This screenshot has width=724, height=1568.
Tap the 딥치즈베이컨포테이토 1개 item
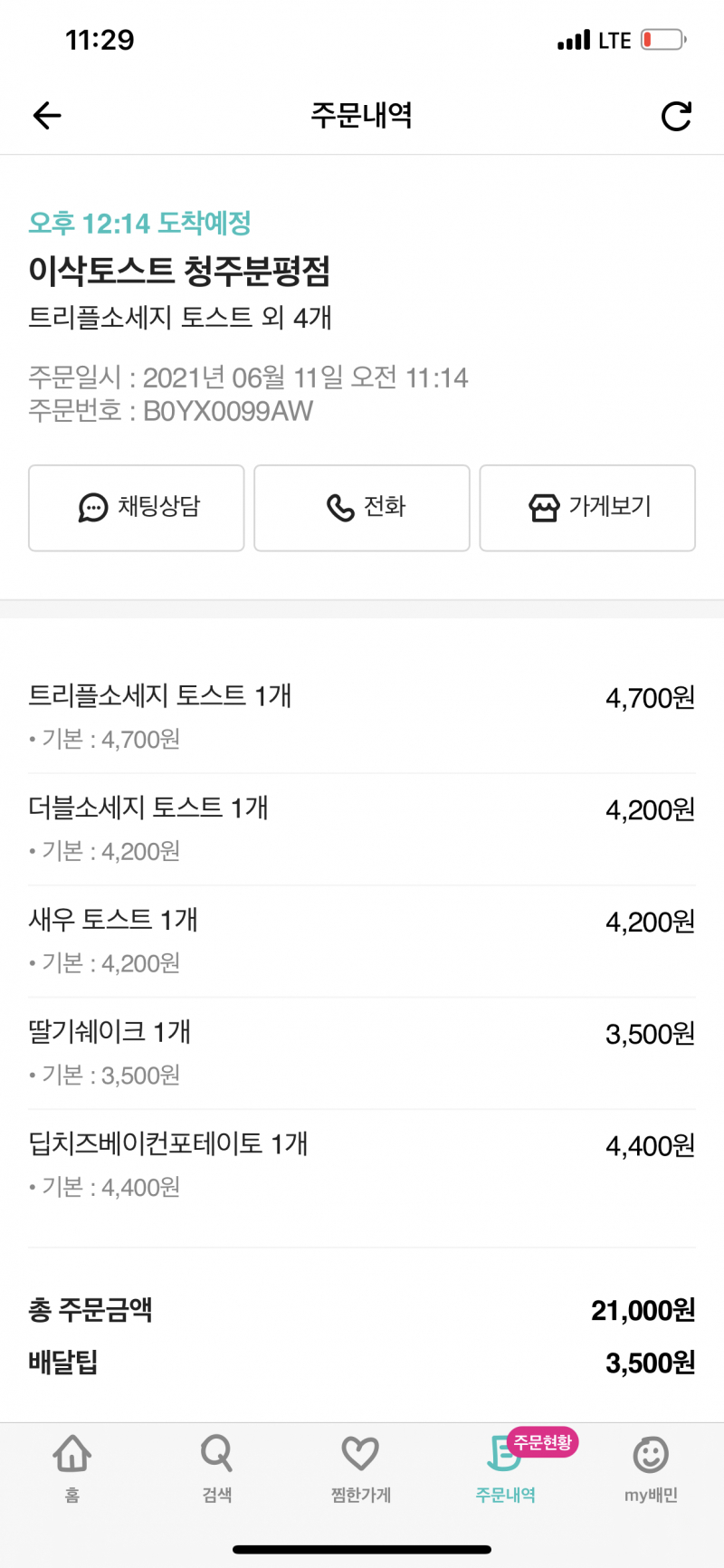click(x=168, y=1143)
